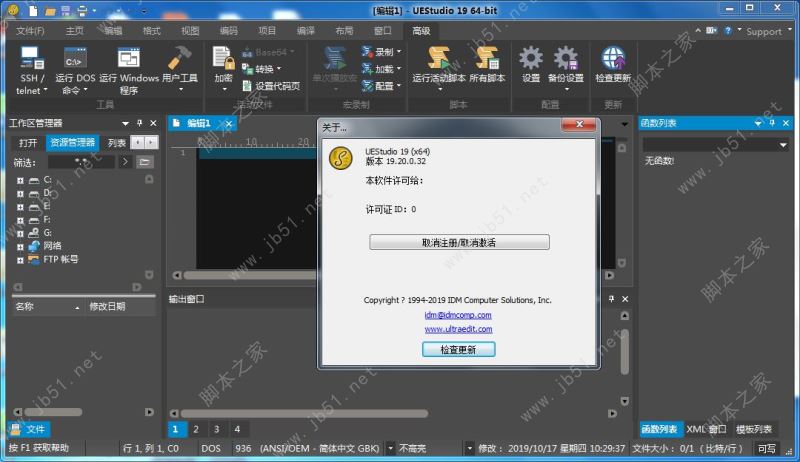Expand the D: drive node
The height and width of the screenshot is (462, 800).
[20, 194]
